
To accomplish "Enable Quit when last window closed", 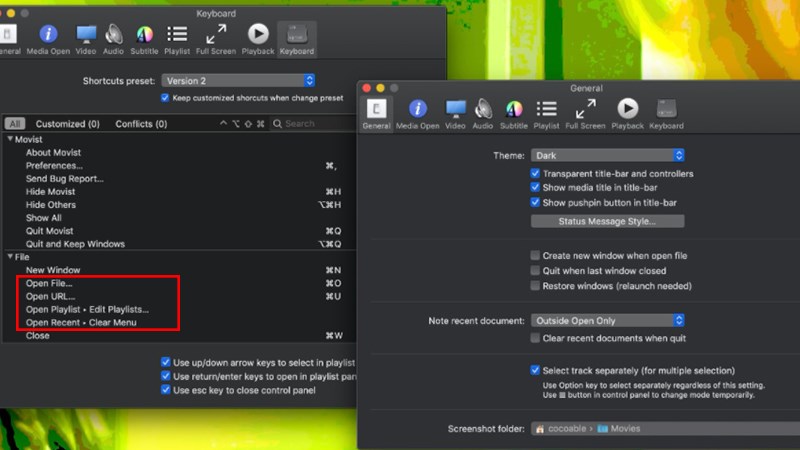I will tap(536, 271).
